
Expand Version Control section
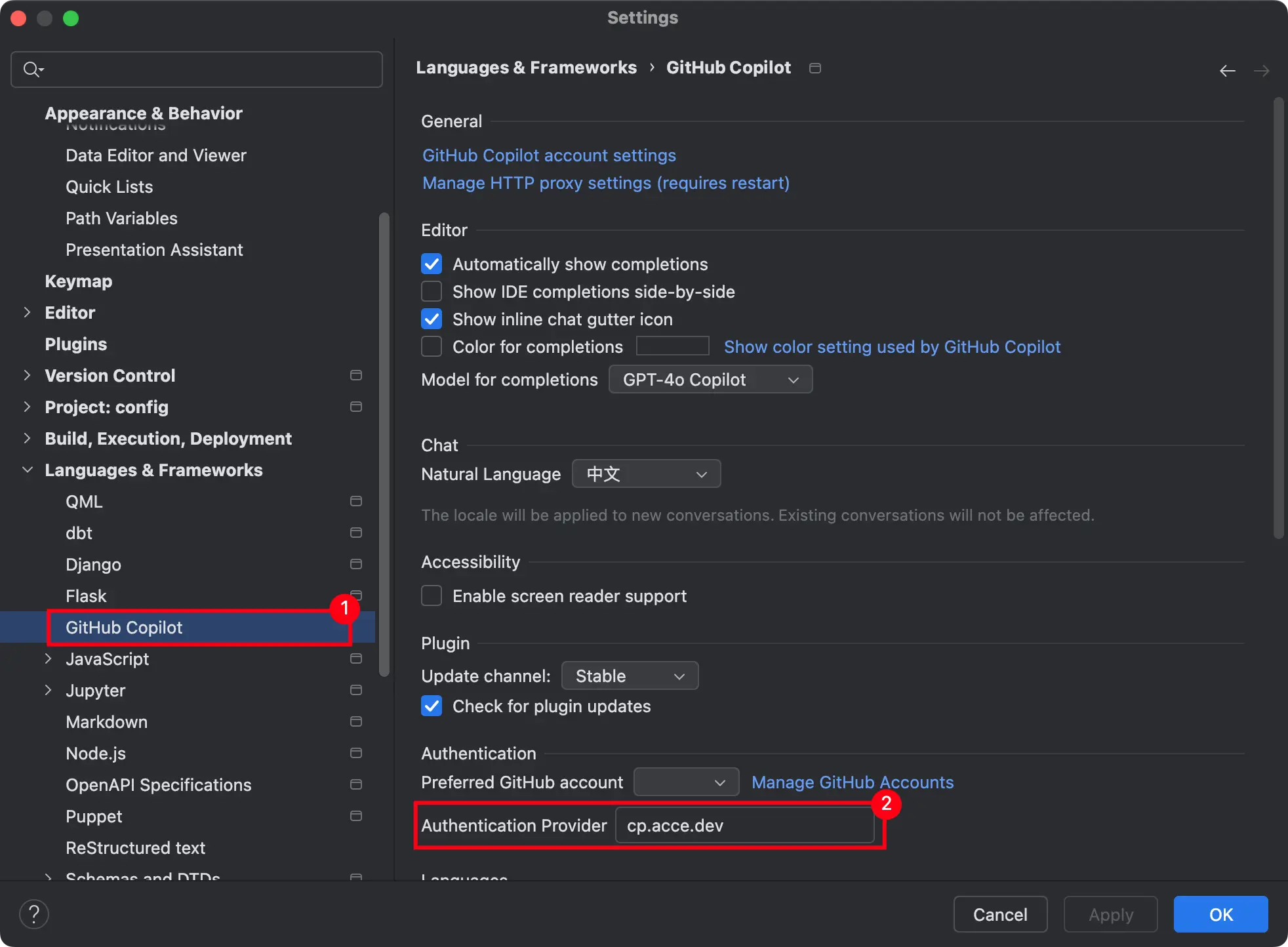(27, 375)
